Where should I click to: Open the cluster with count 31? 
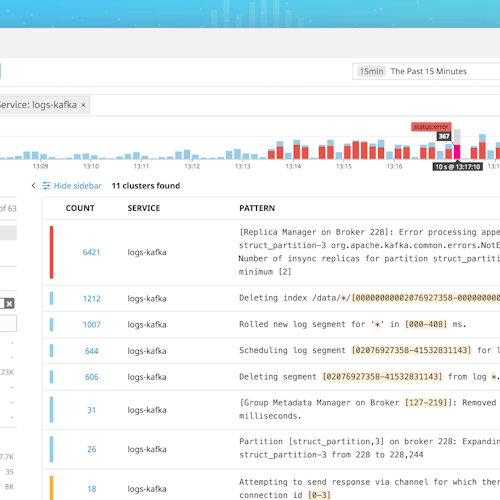coord(92,410)
